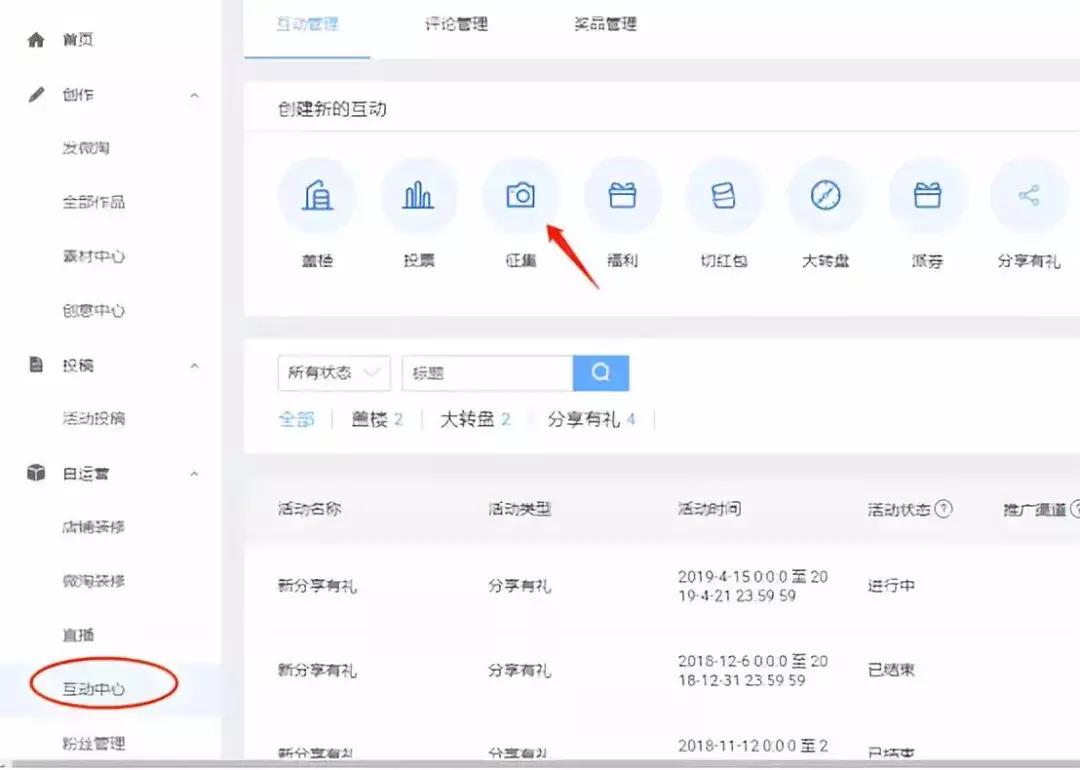Click the magnifier search button
1080x770 pixels.
pos(601,372)
